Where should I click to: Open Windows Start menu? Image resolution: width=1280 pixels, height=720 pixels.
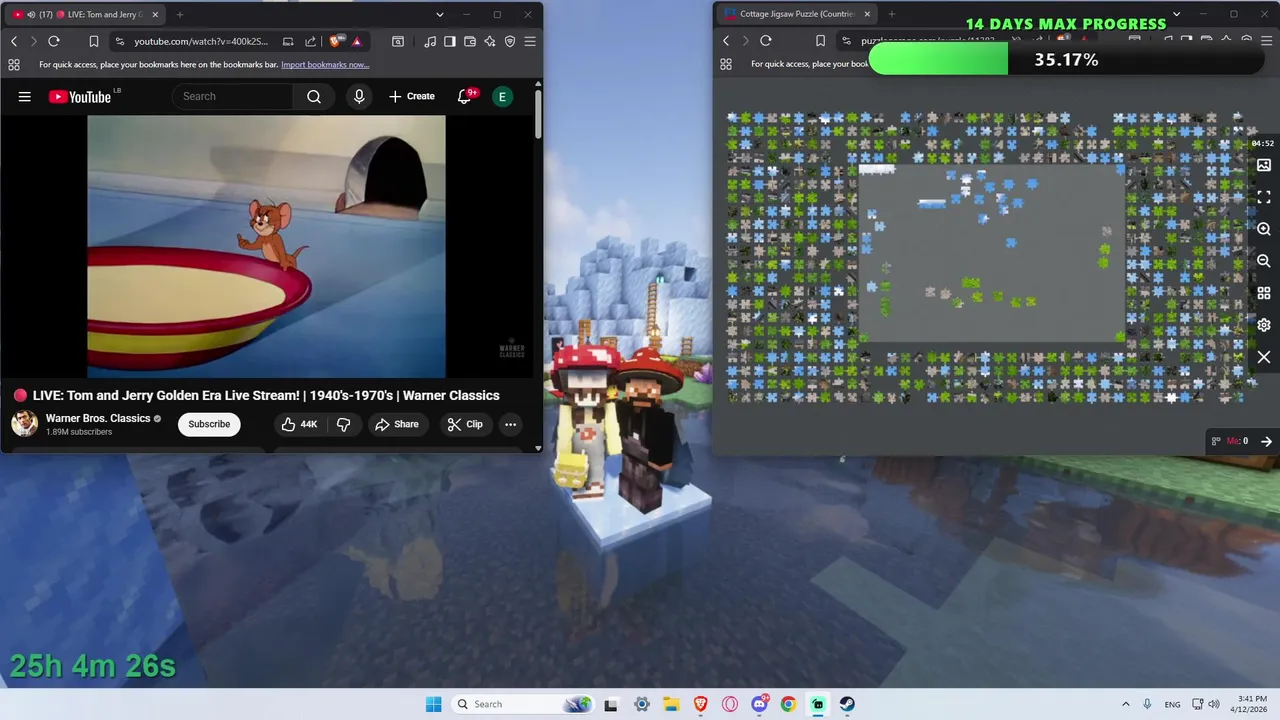(x=433, y=704)
